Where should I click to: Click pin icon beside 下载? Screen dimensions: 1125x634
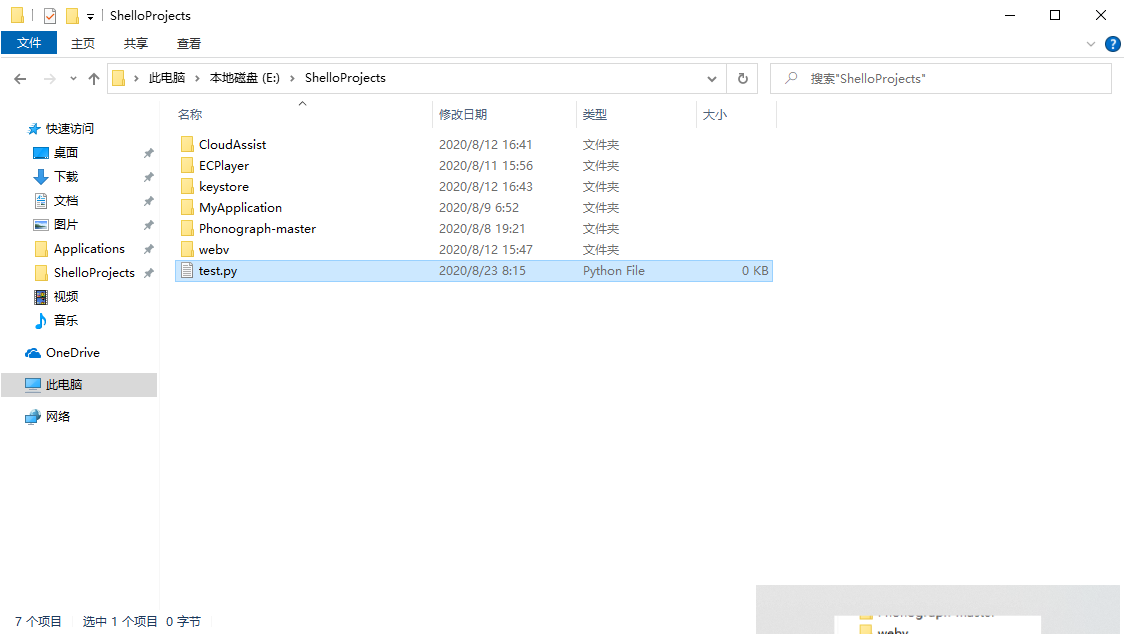coord(149,177)
